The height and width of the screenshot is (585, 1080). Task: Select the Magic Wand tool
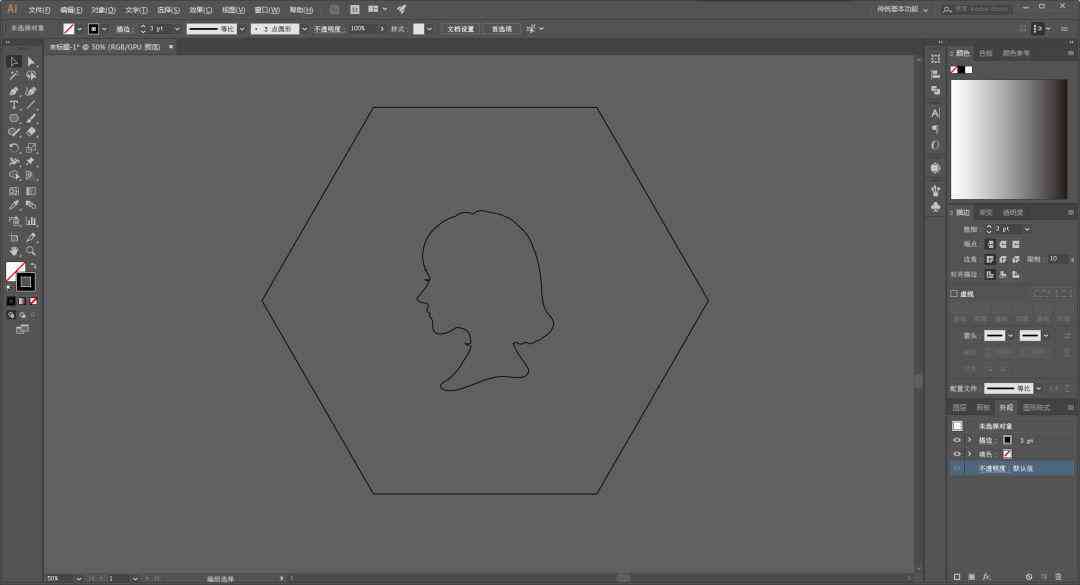tap(14, 76)
